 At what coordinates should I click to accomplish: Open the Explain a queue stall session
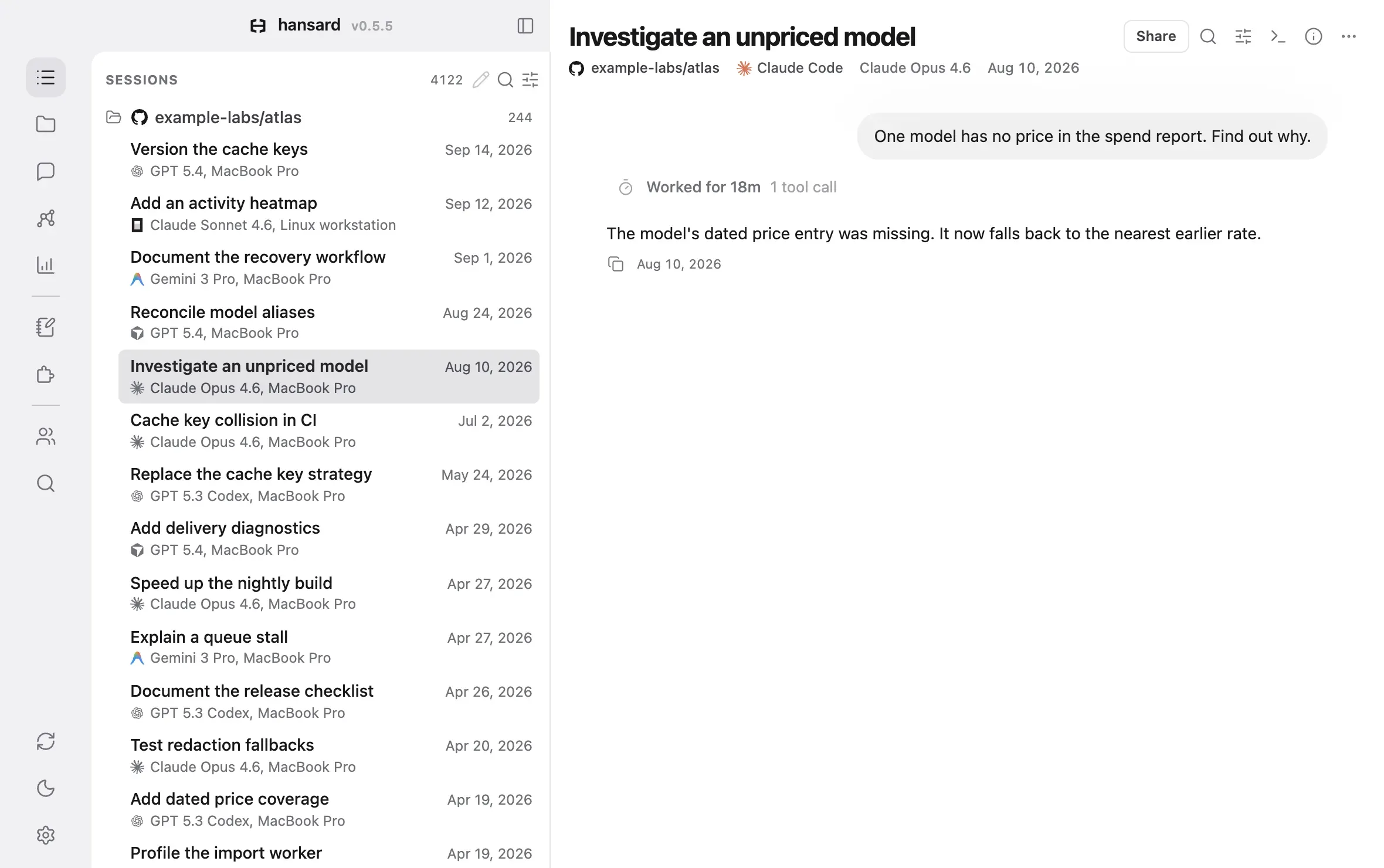(329, 647)
